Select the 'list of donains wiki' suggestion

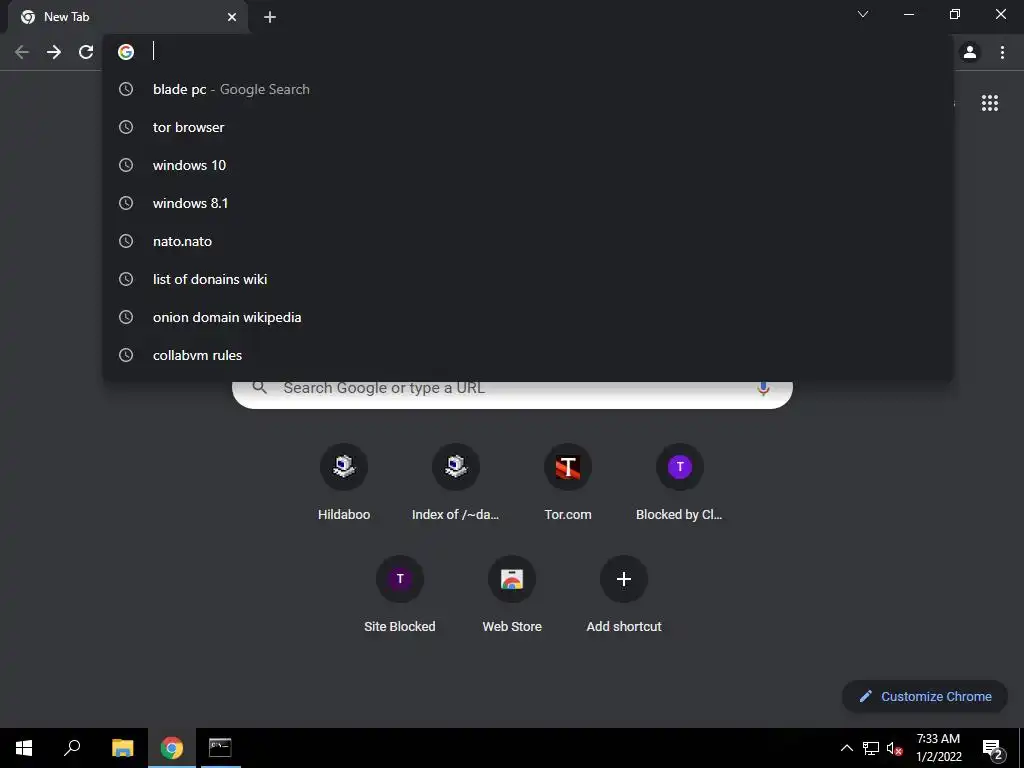click(x=528, y=279)
